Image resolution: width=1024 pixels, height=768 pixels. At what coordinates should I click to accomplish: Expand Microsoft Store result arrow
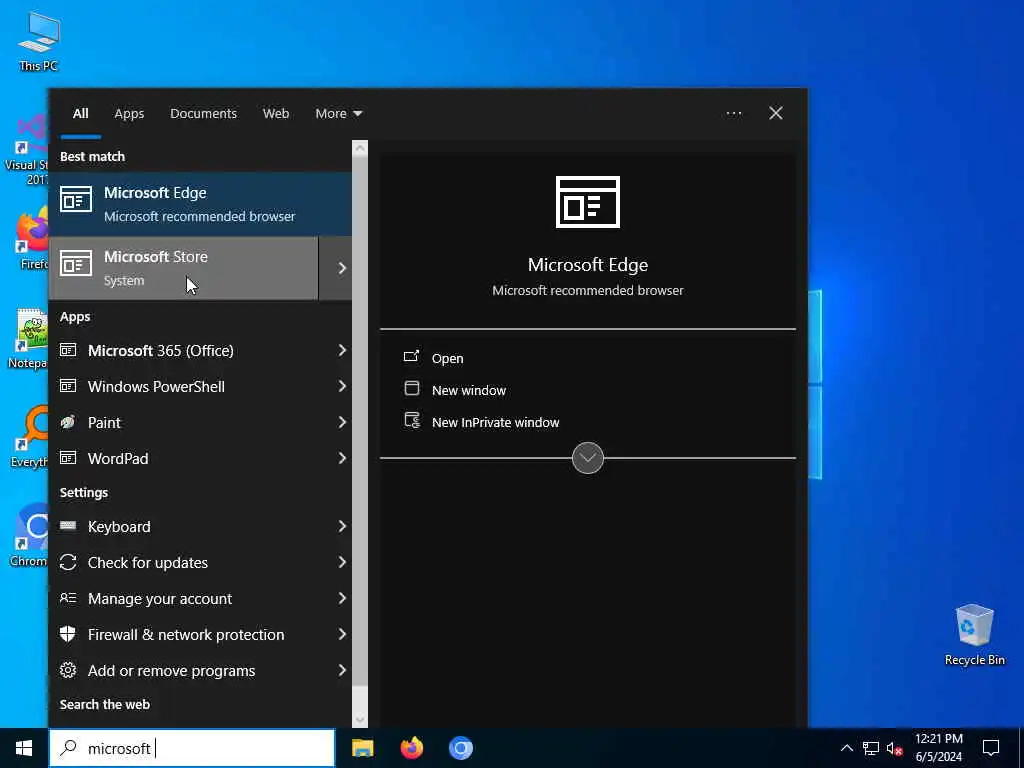[x=342, y=268]
